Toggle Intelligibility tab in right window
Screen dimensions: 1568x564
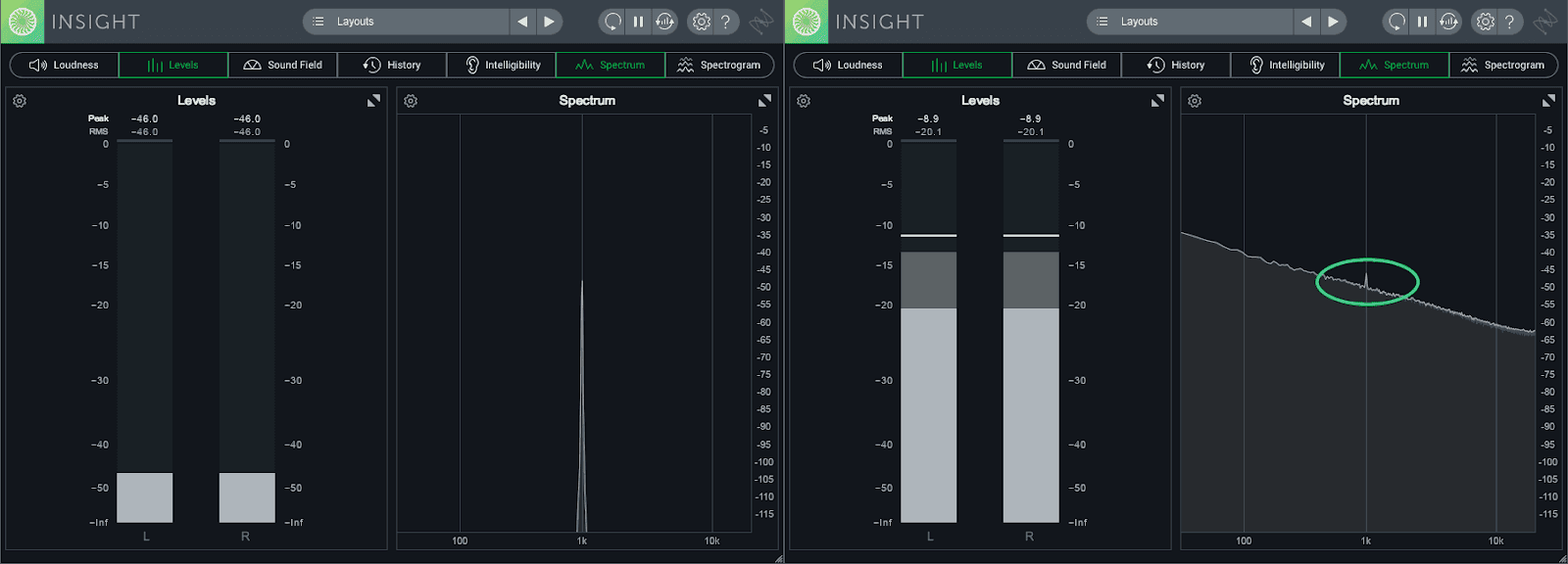click(1285, 65)
